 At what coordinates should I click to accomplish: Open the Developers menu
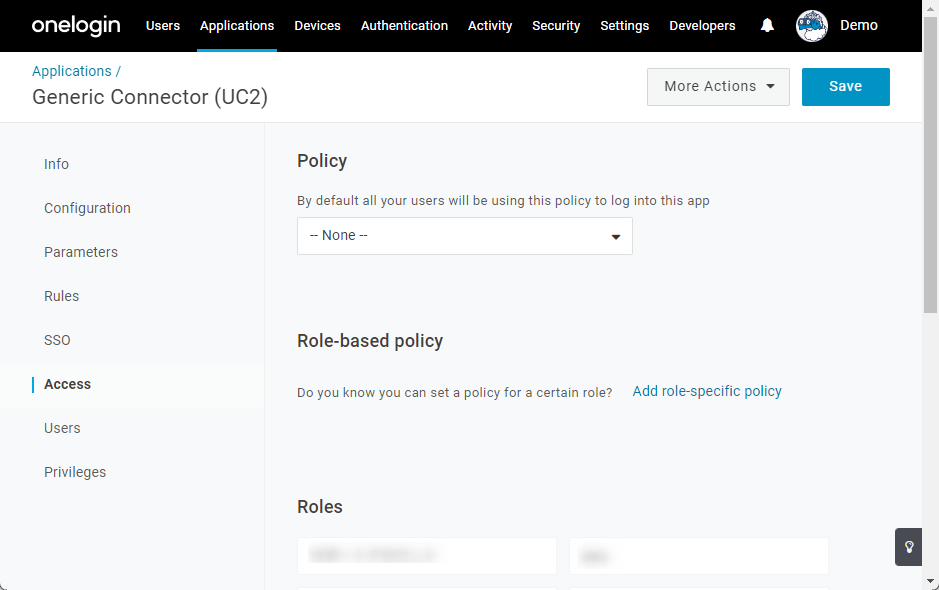coord(702,26)
